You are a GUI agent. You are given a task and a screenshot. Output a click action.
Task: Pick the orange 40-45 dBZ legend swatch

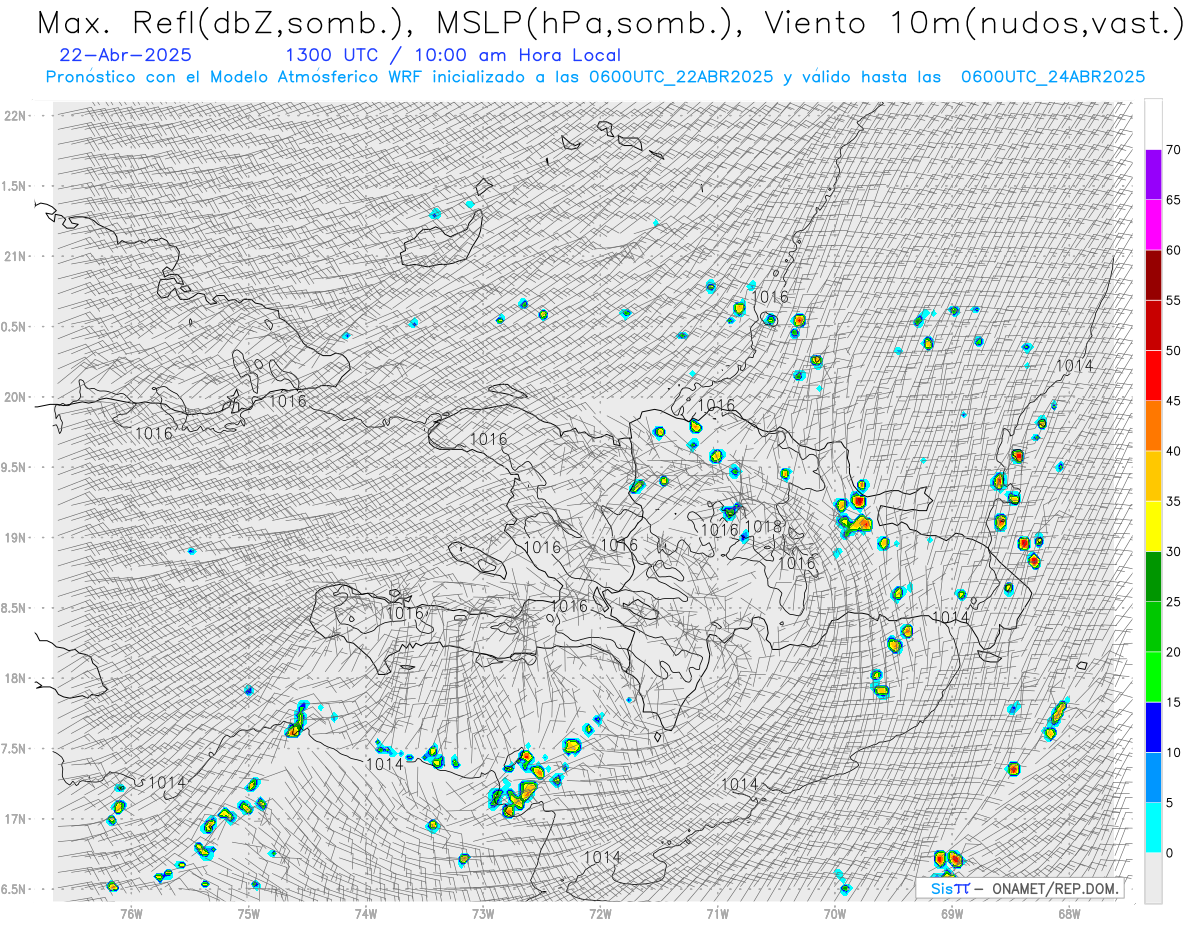coord(1153,426)
